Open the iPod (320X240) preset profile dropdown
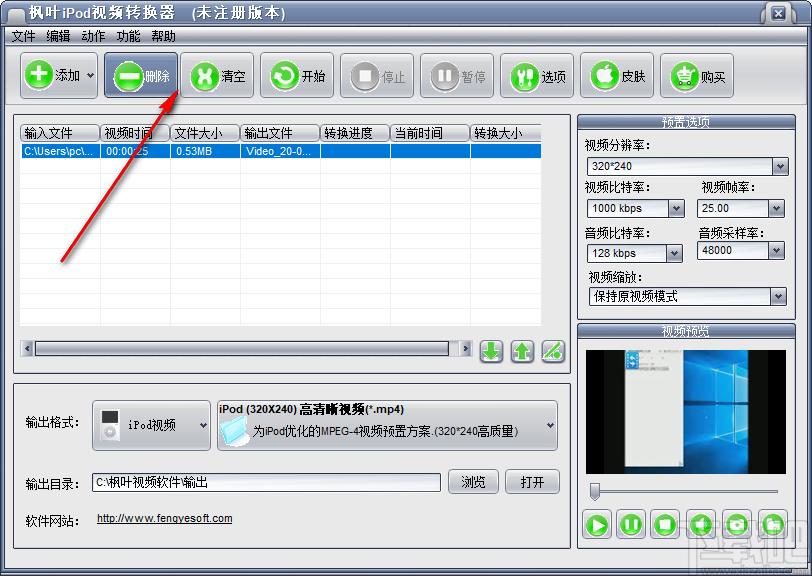812x576 pixels. (387, 425)
